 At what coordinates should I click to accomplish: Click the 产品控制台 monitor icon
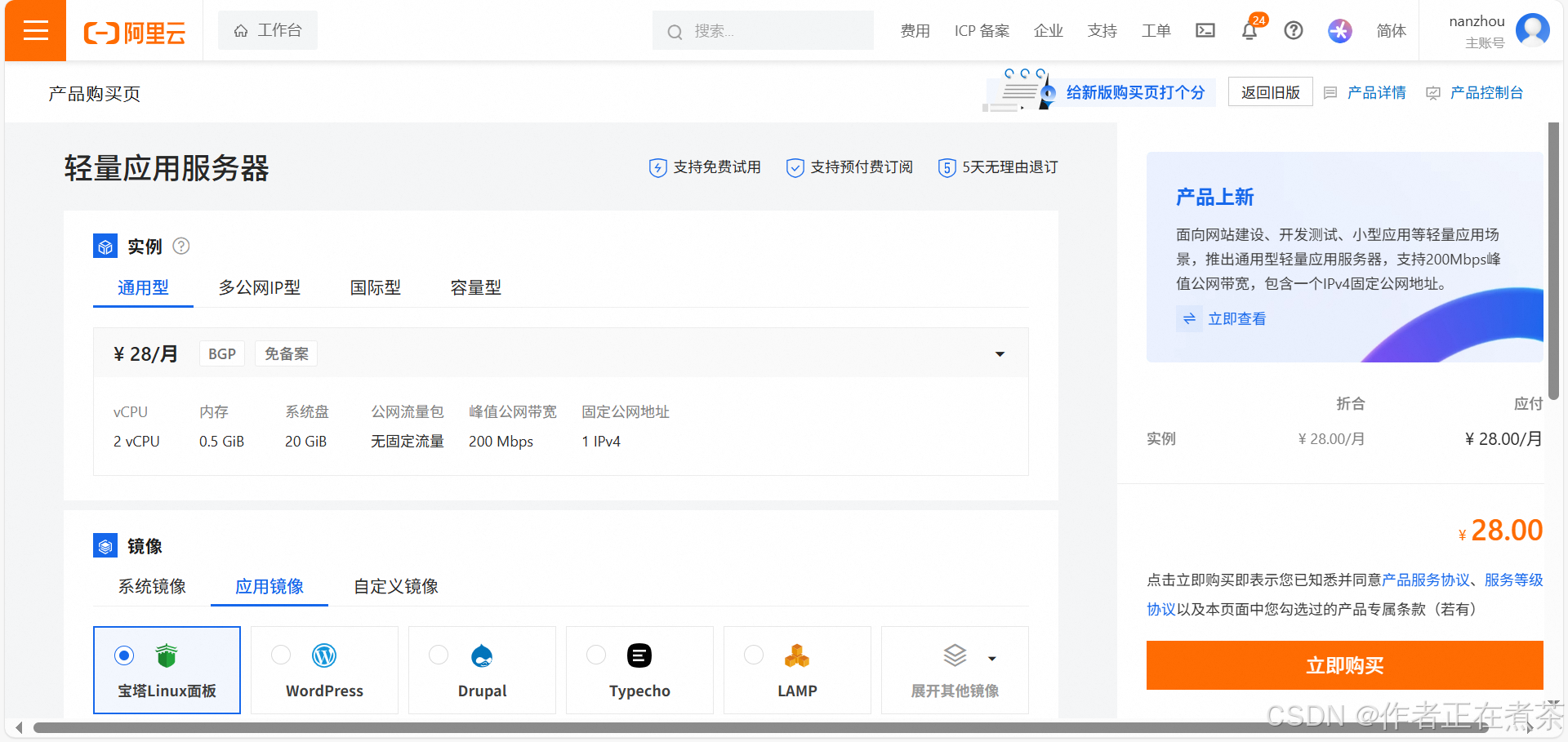[x=1433, y=93]
